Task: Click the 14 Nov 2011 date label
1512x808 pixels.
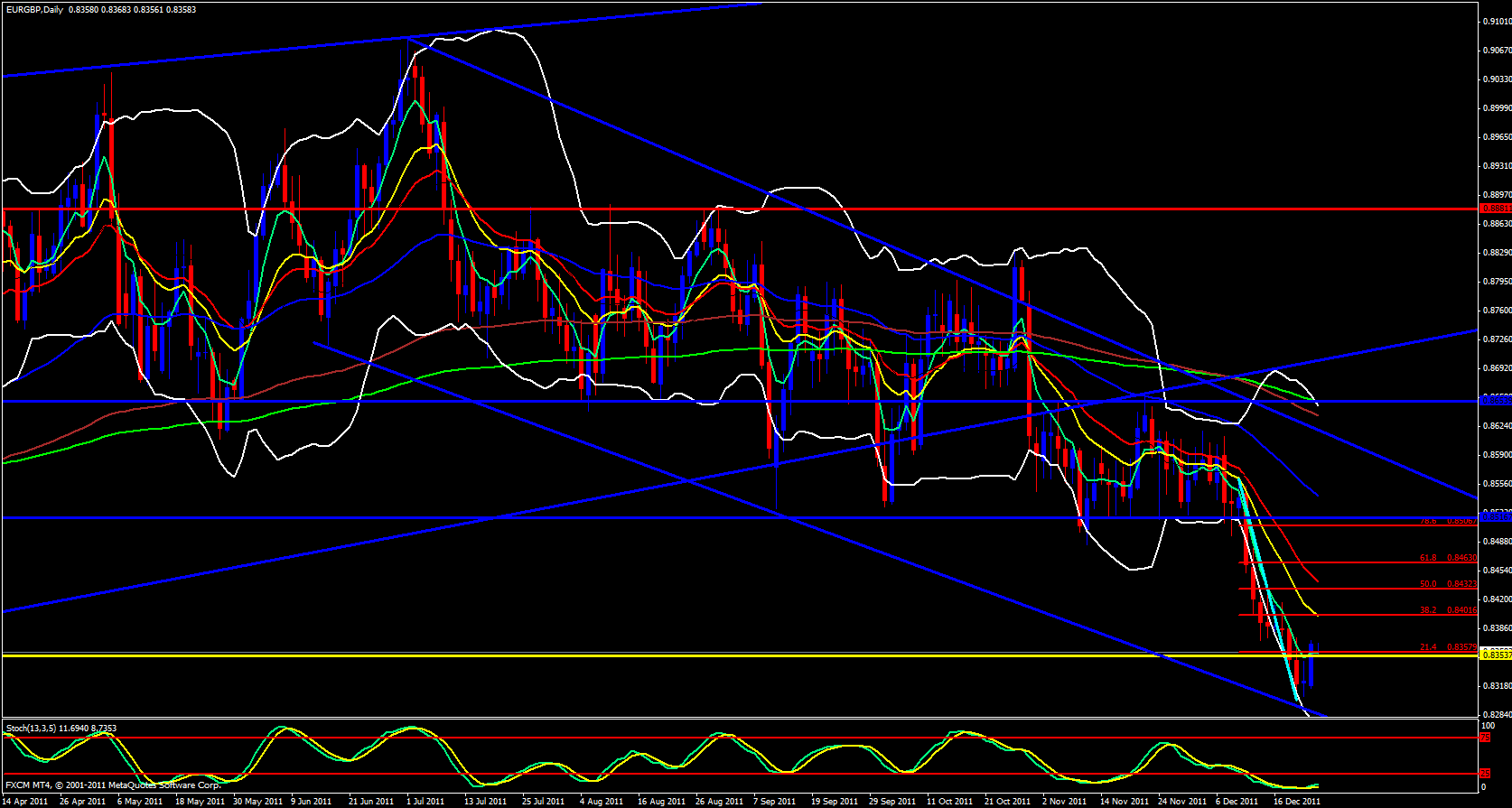Action: tap(1124, 801)
